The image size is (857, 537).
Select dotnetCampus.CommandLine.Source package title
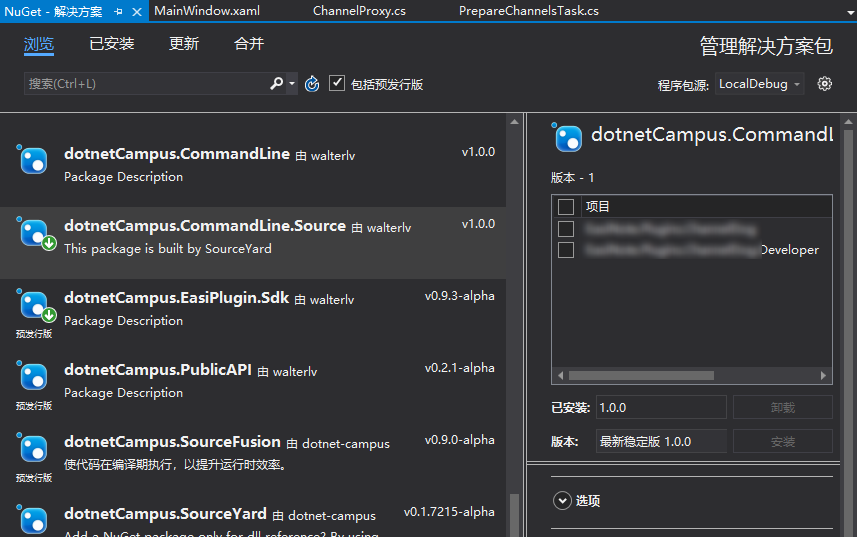click(x=204, y=226)
